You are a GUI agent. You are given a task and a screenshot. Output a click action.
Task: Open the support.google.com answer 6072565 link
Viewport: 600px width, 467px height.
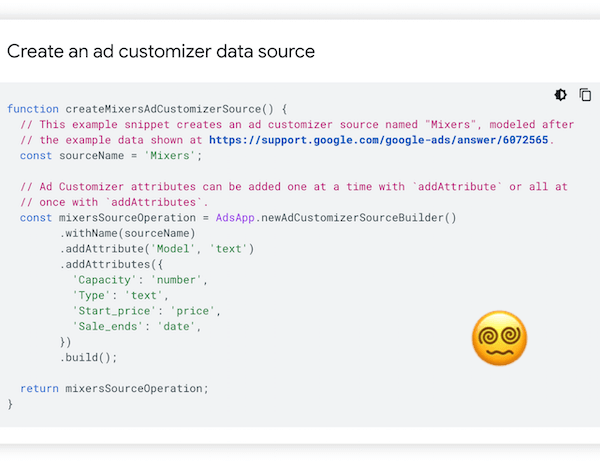[x=380, y=139]
